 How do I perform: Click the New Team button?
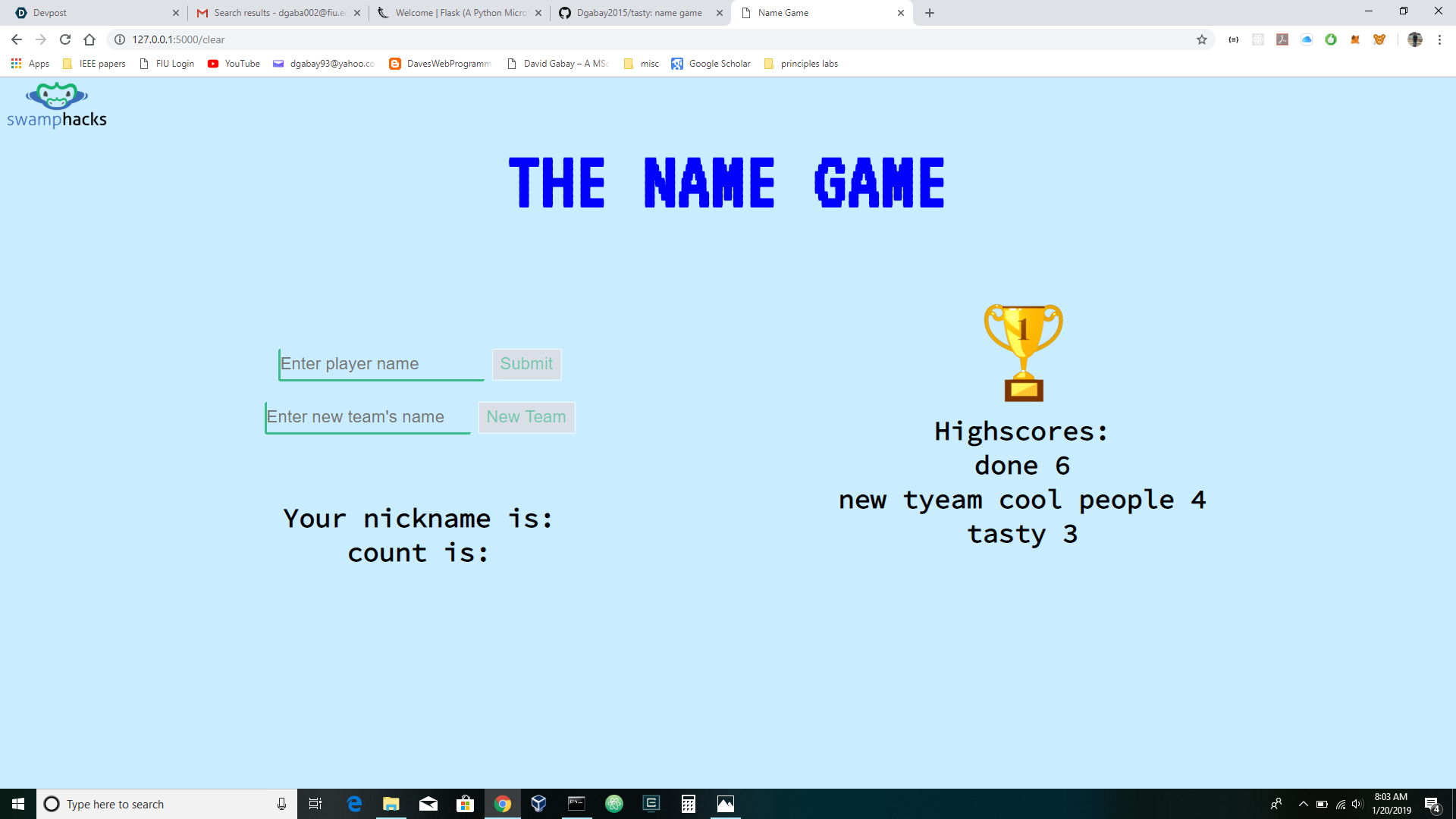526,417
